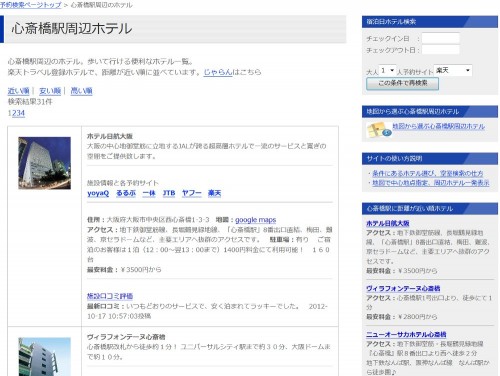The height and width of the screenshot is (376, 500).
Task: Sort results by 近い順
Action: pyautogui.click(x=19, y=91)
